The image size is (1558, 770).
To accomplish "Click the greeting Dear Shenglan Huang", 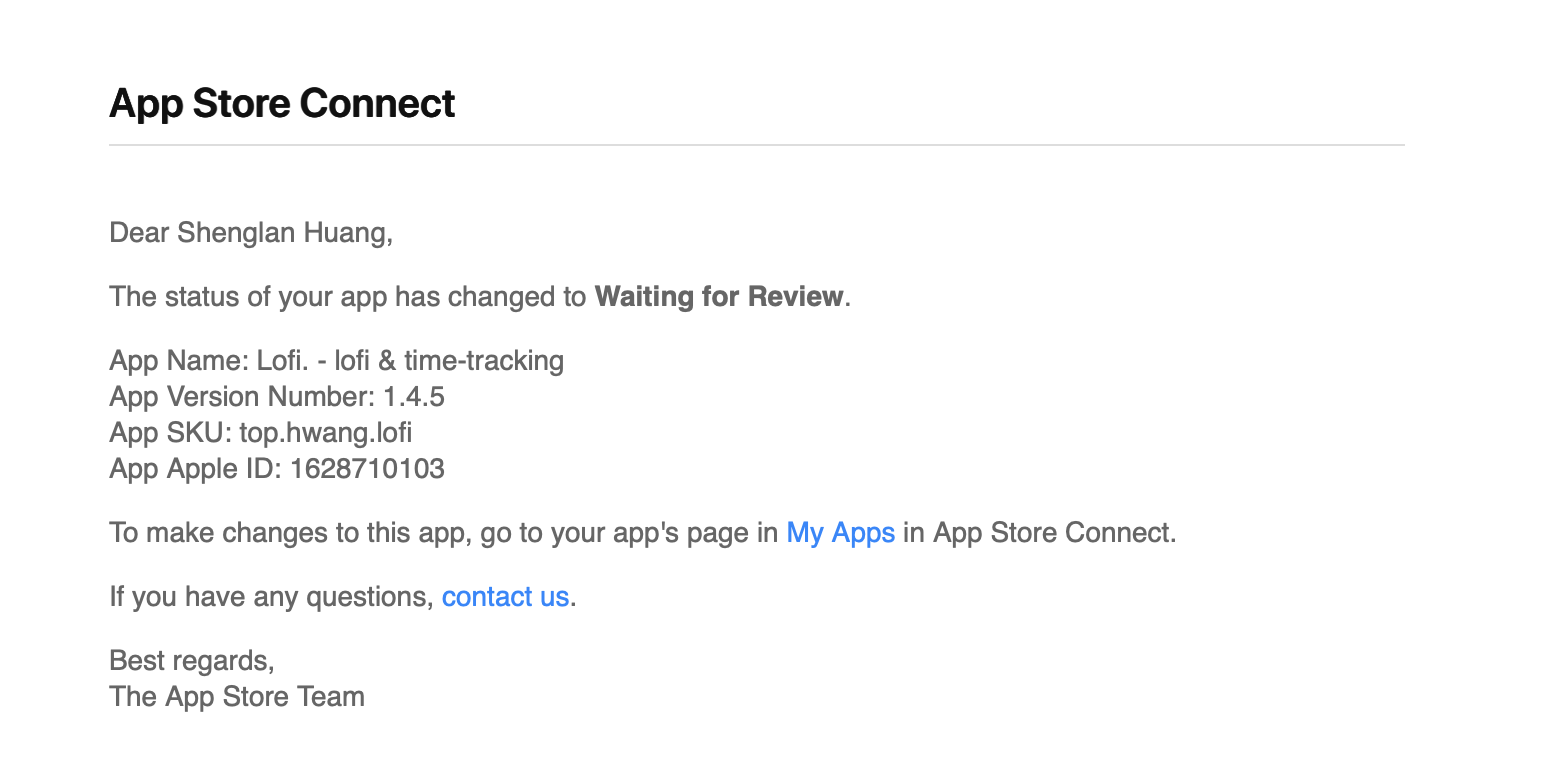I will [251, 233].
